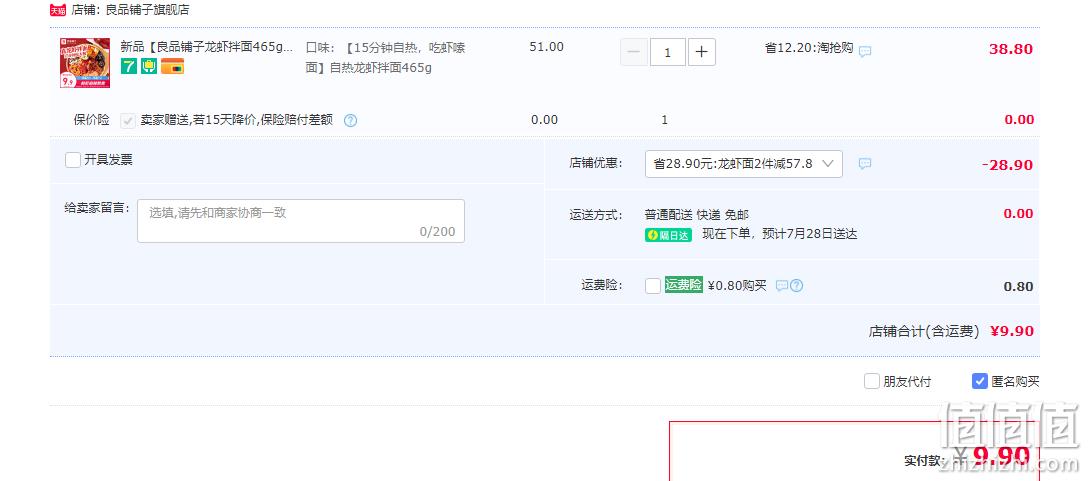The height and width of the screenshot is (481, 1088).
Task: Click the unit price 51.00
Action: tap(547, 47)
